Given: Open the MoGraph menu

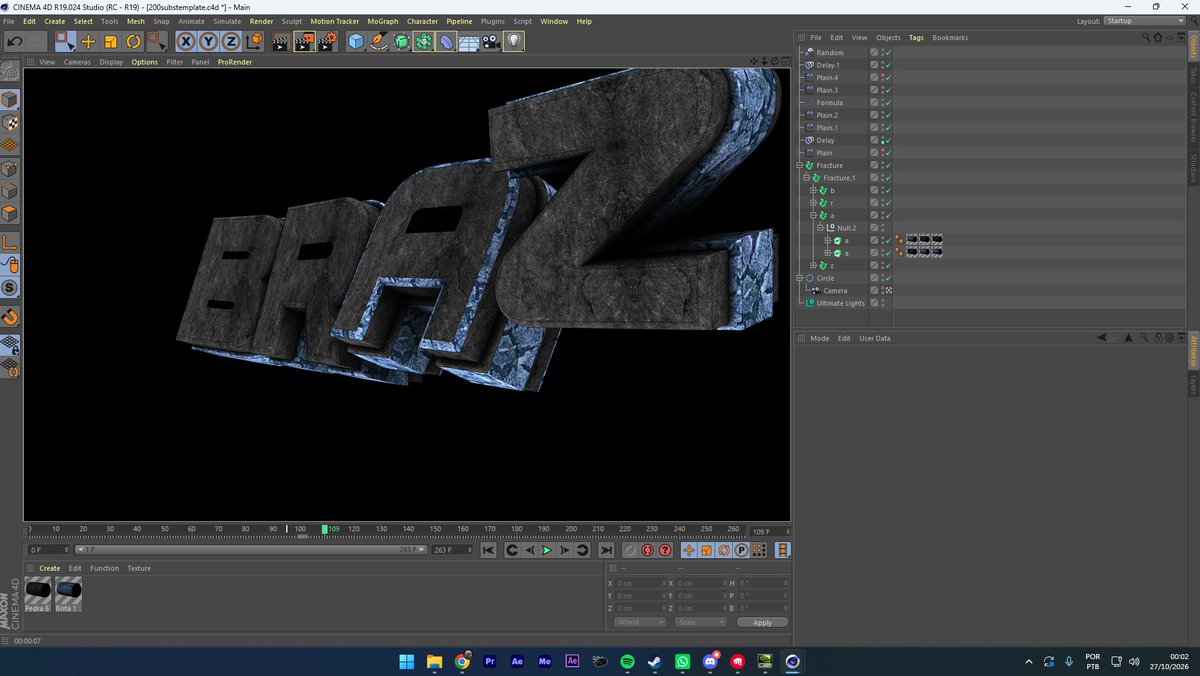Looking at the screenshot, I should click(x=382, y=21).
